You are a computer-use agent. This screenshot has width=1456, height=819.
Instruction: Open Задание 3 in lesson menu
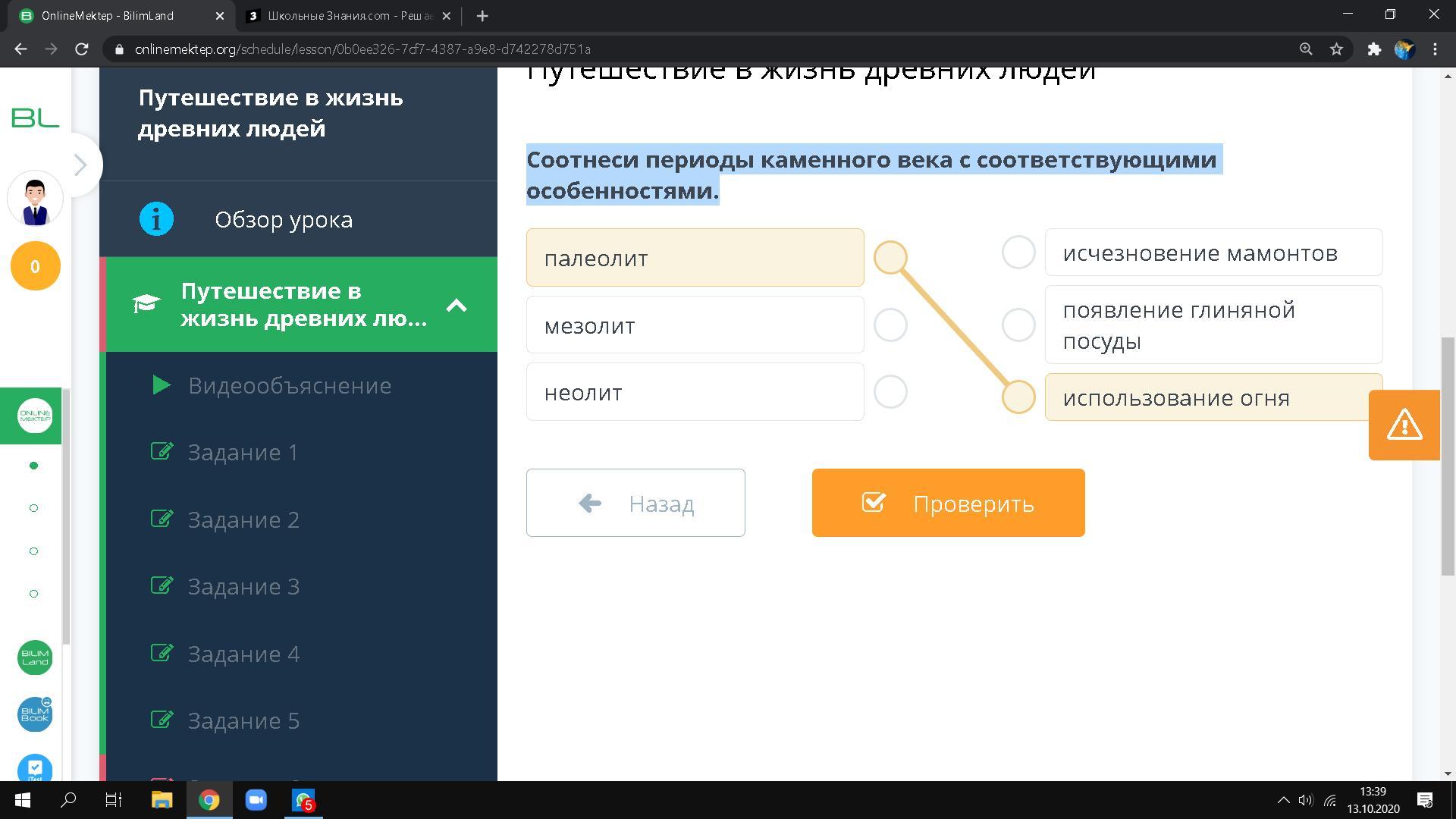243,586
